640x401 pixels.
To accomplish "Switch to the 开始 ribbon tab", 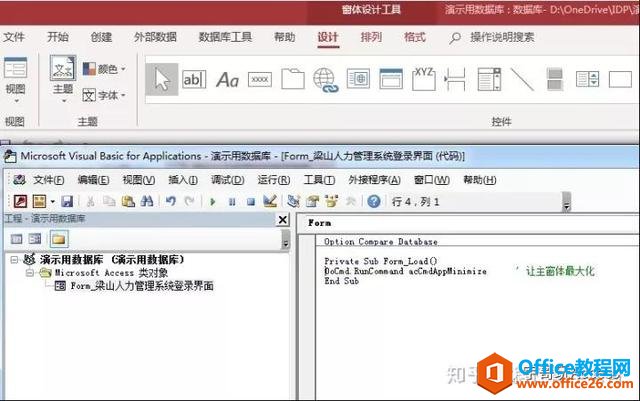I will click(58, 37).
